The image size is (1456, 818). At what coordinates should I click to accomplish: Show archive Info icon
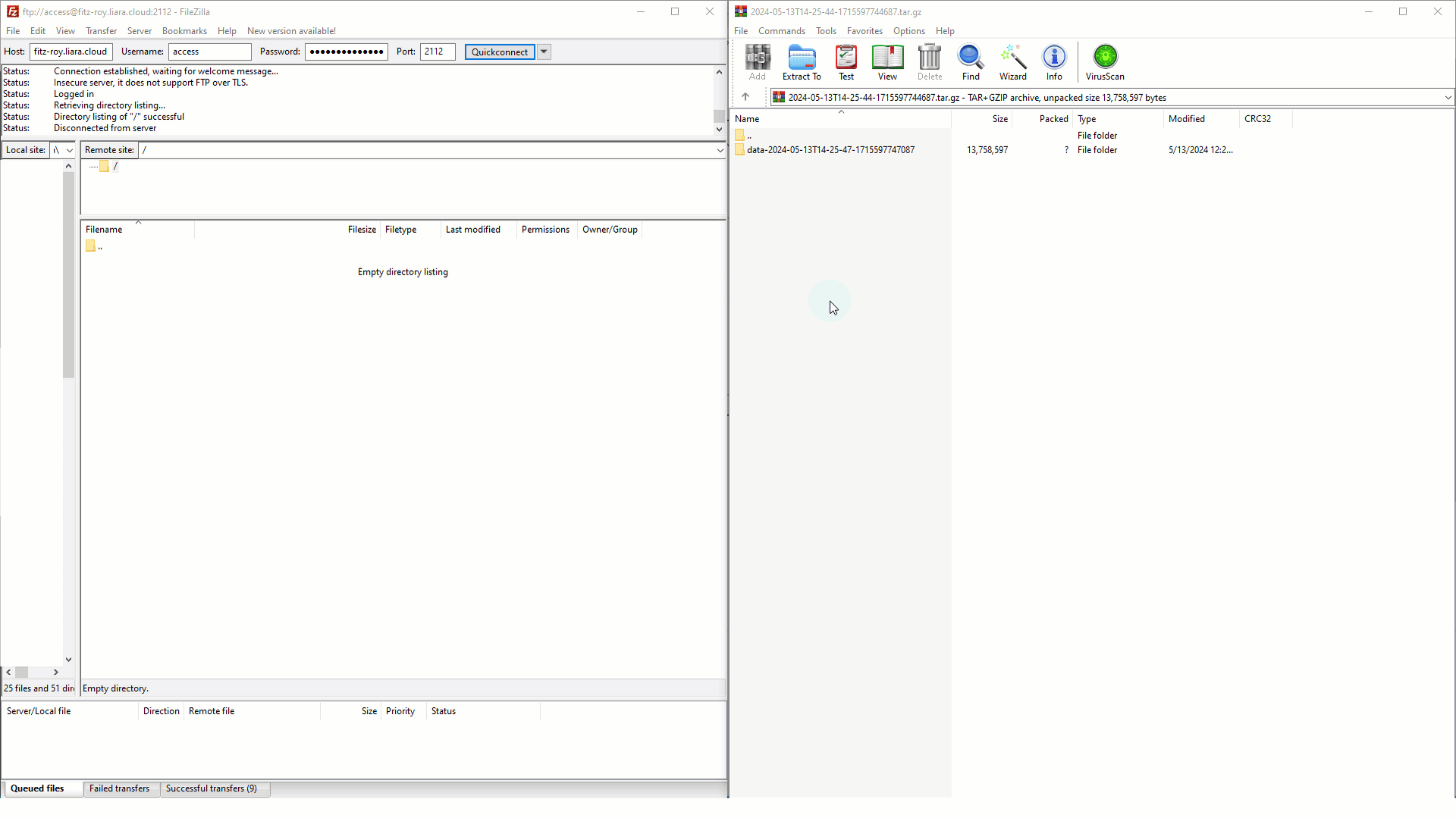pos(1054,63)
